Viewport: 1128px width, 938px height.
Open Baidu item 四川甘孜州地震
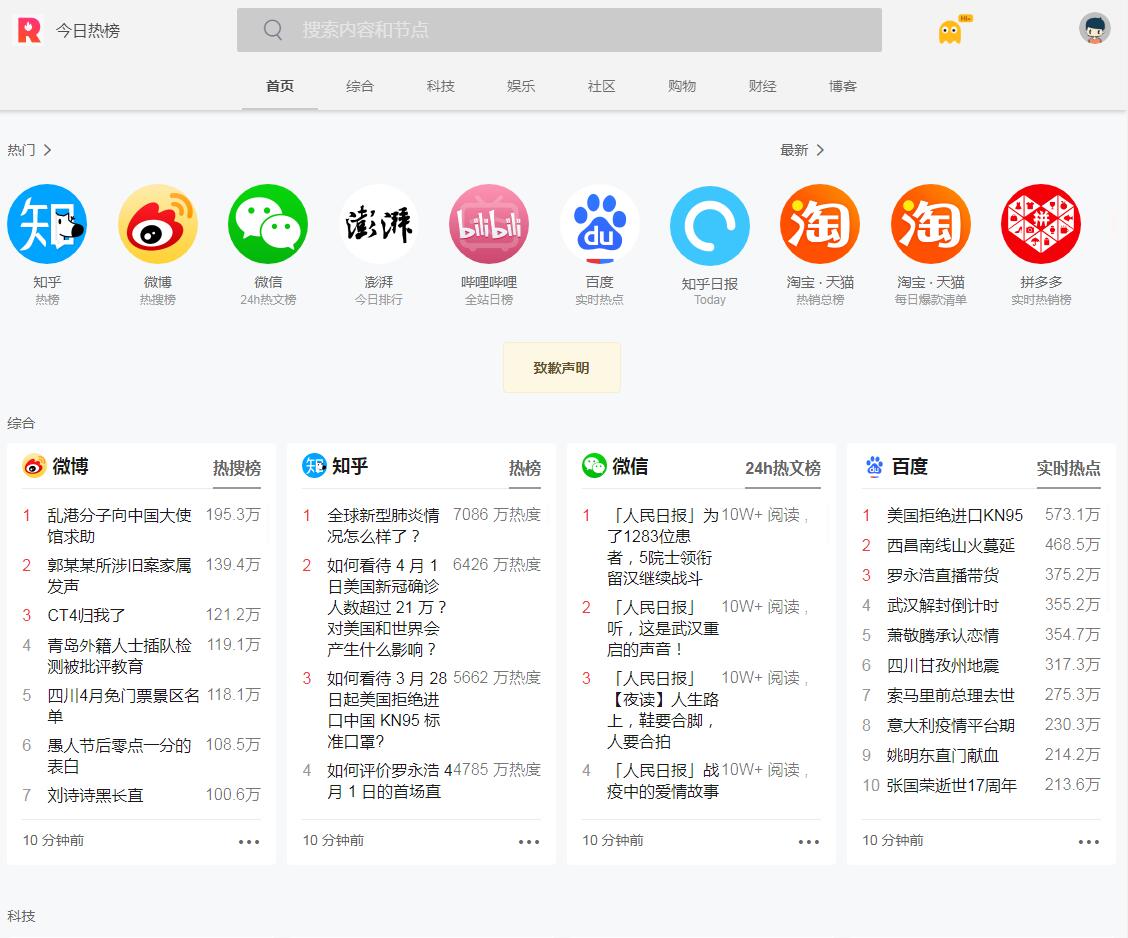[x=942, y=666]
